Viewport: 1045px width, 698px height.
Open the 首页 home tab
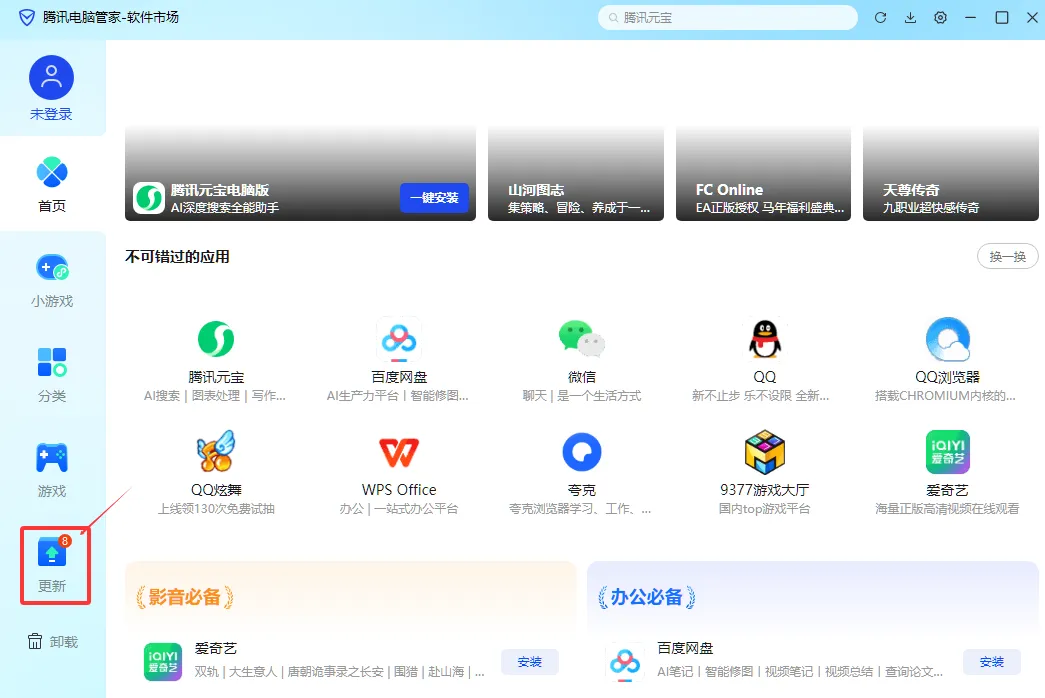click(52, 184)
